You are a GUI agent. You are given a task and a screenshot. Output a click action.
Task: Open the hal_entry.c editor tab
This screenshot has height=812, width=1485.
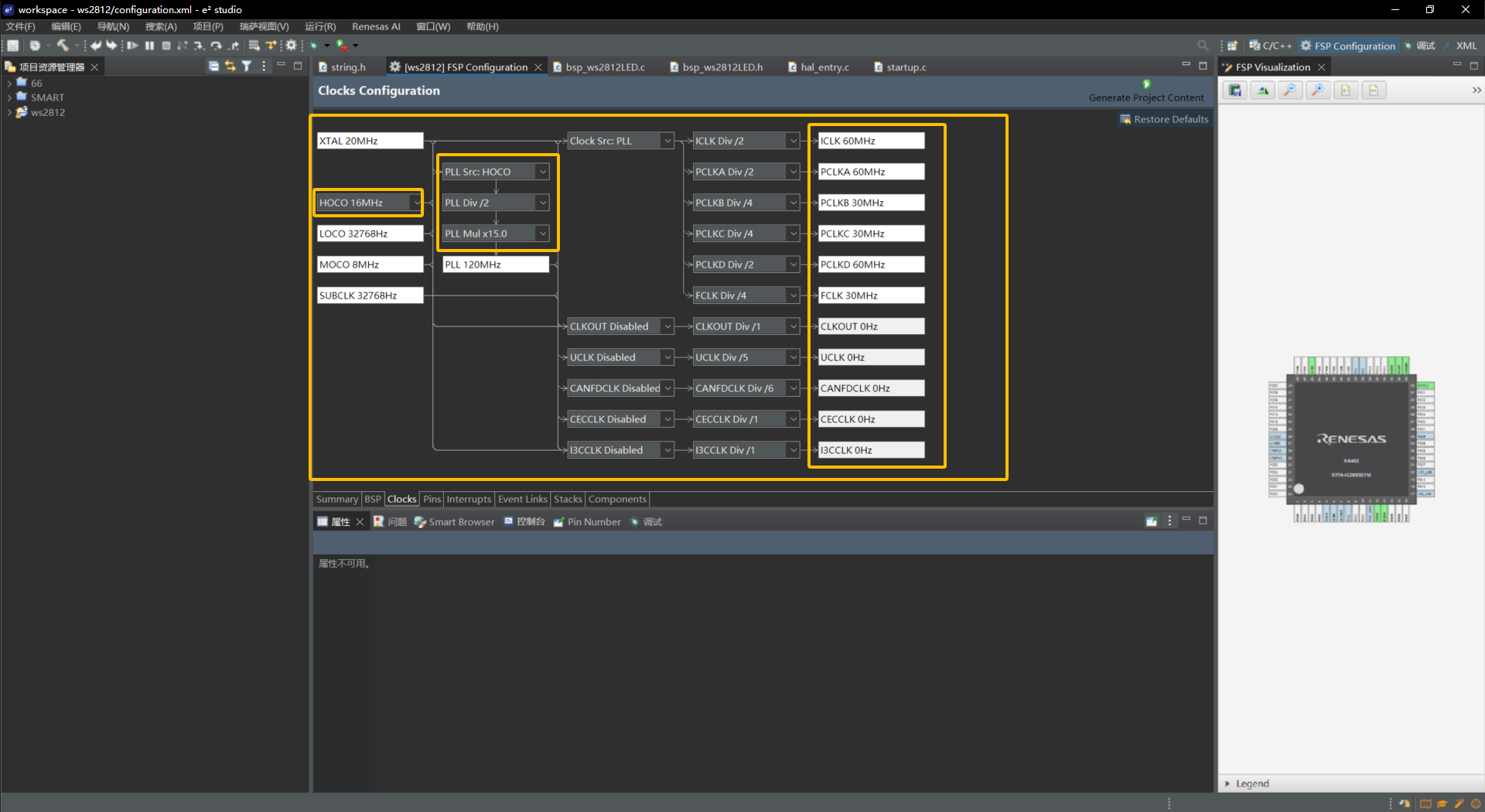point(818,67)
